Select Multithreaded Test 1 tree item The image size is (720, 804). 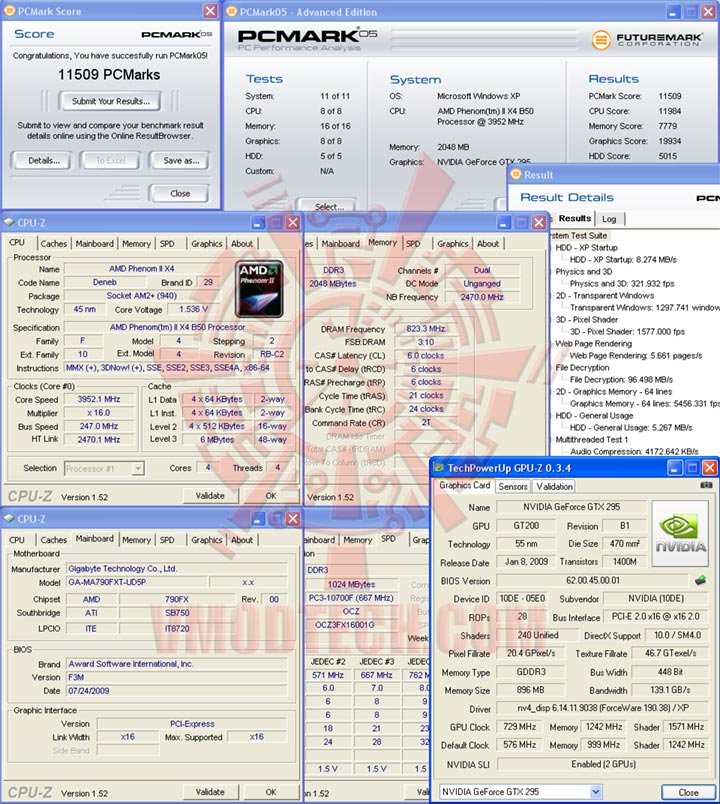(x=592, y=440)
